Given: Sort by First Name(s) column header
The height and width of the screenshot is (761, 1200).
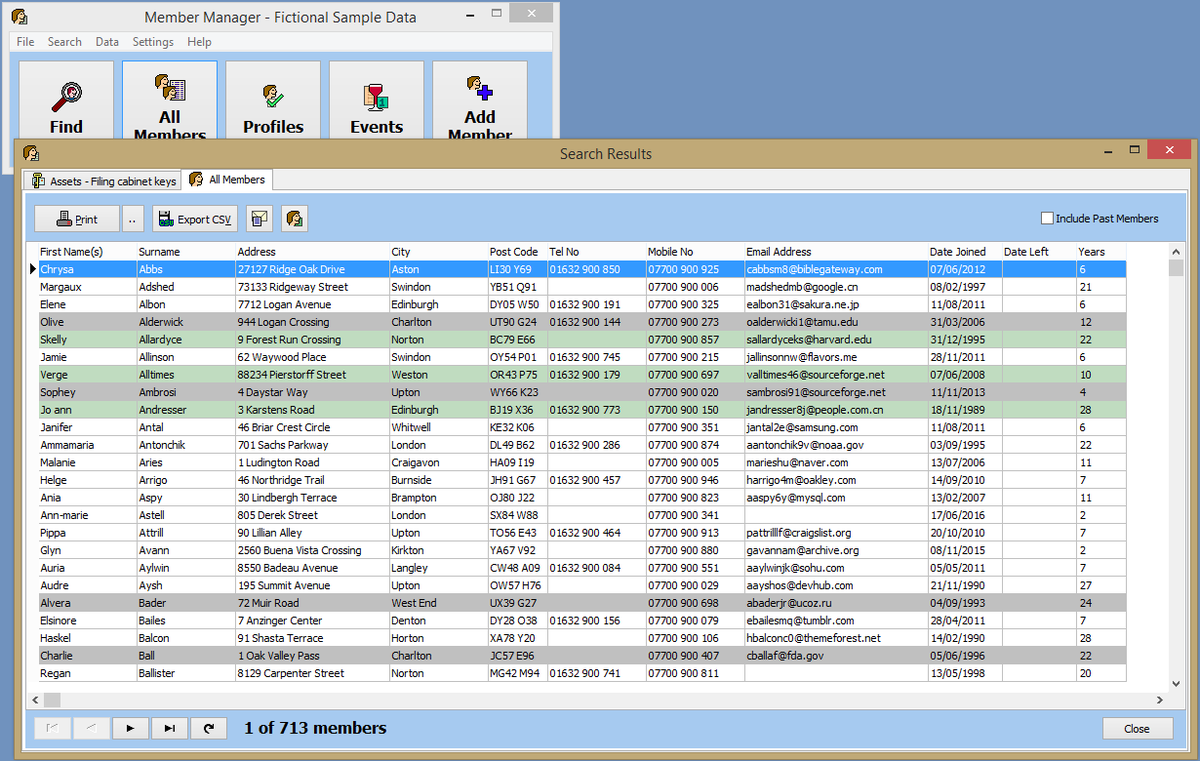Looking at the screenshot, I should tap(86, 252).
